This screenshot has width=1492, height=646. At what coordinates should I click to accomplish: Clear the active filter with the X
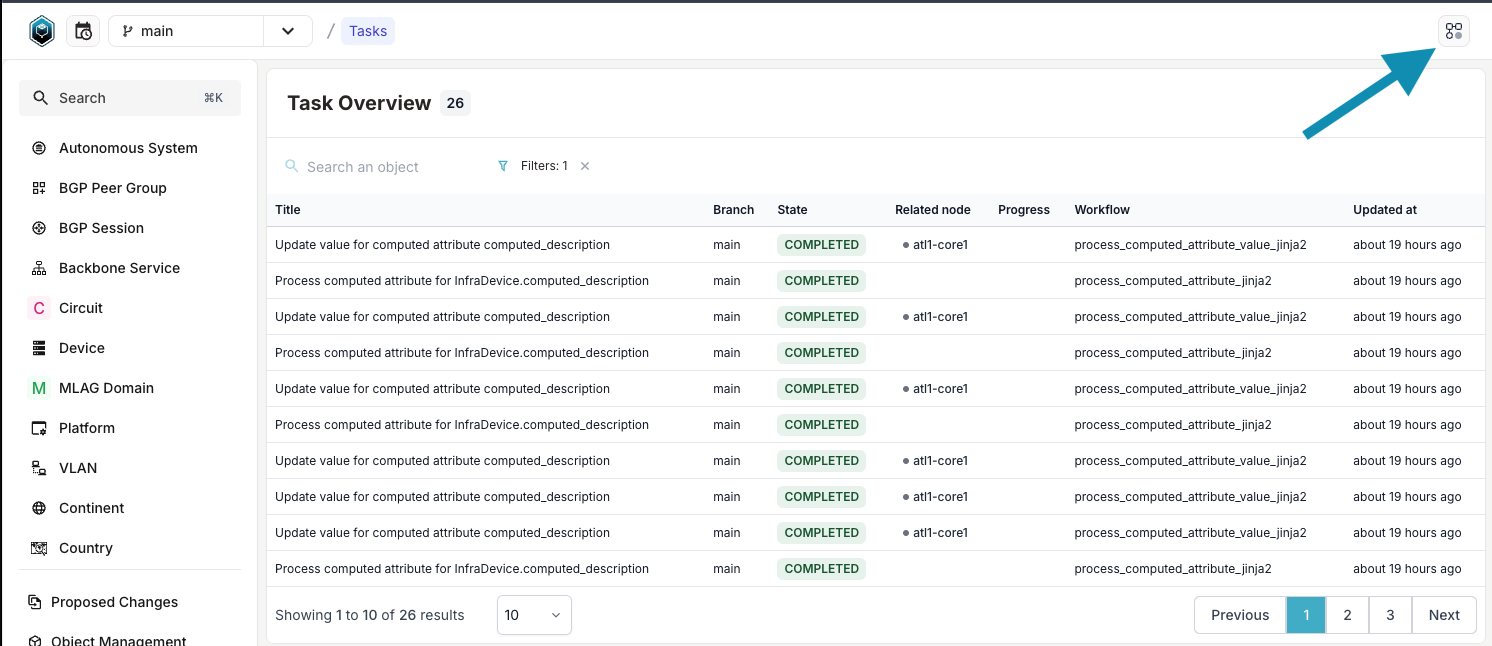[x=584, y=166]
